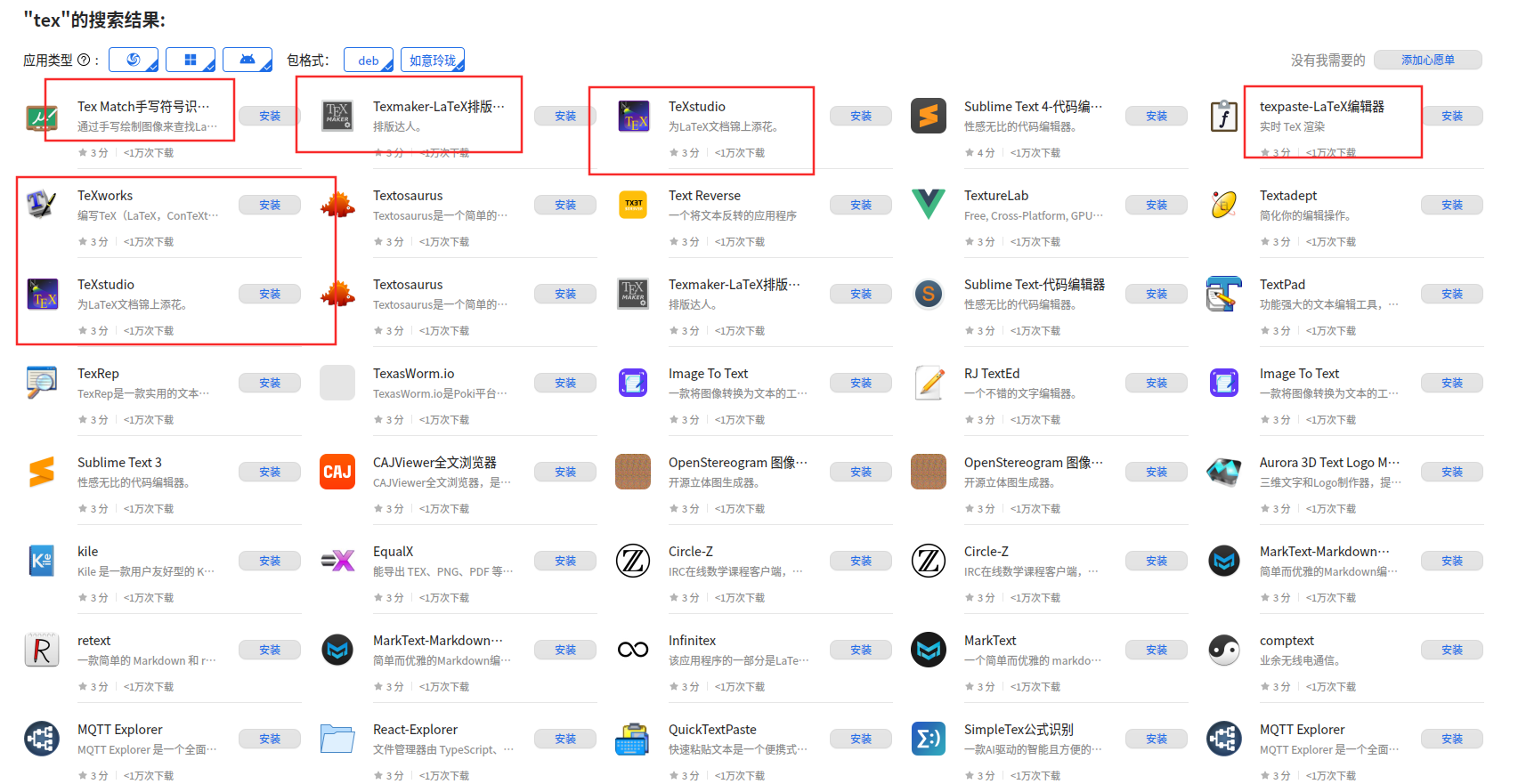
Task: Open the Sublime Text-代码编辑器 title
Action: pyautogui.click(x=1035, y=285)
